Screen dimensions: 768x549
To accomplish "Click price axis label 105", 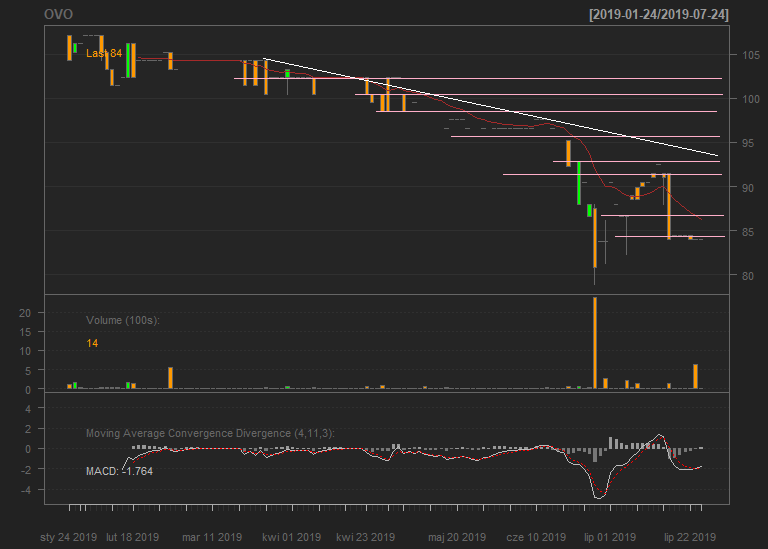I will coord(751,55).
